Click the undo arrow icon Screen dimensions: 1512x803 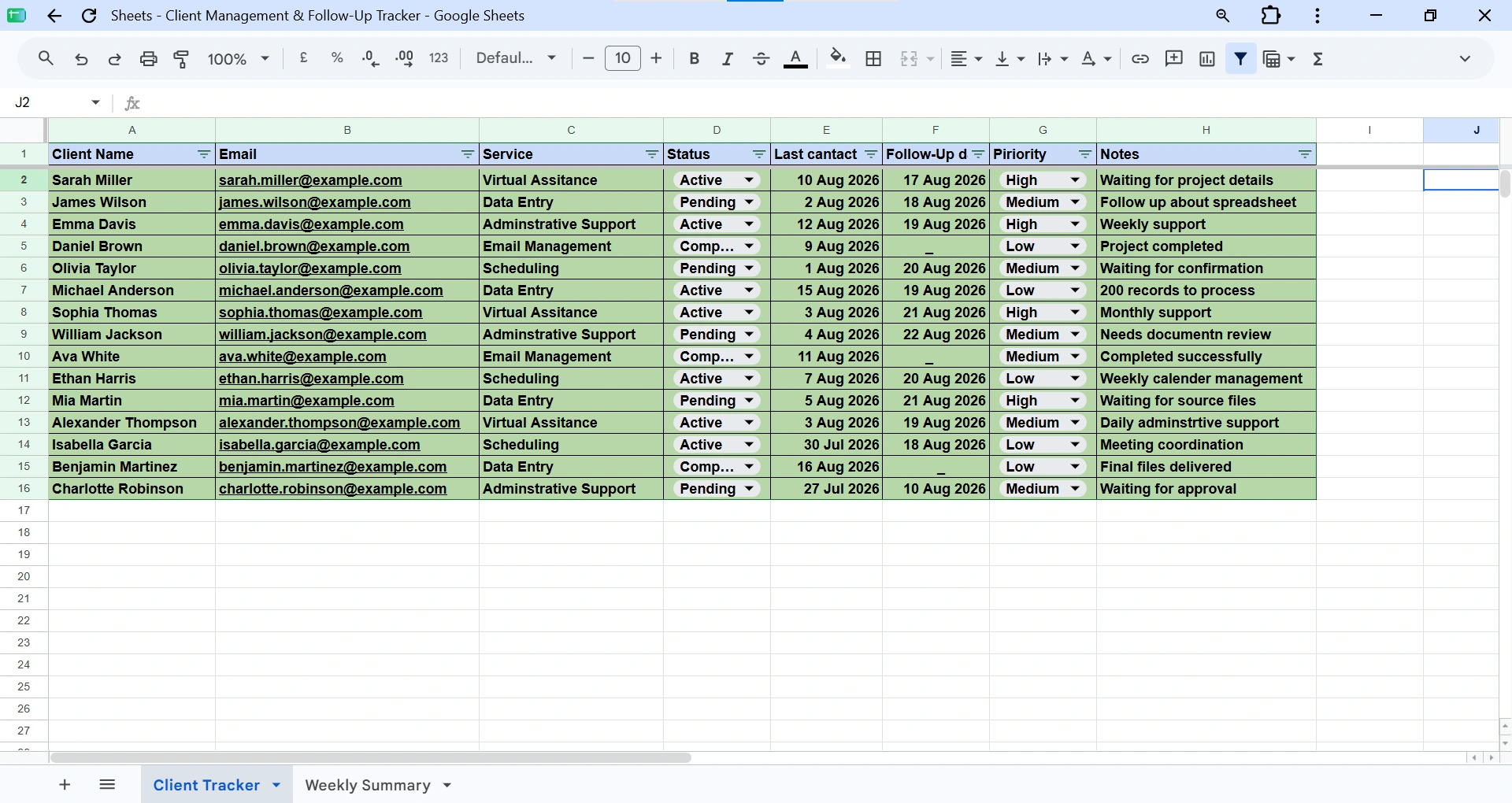(81, 58)
